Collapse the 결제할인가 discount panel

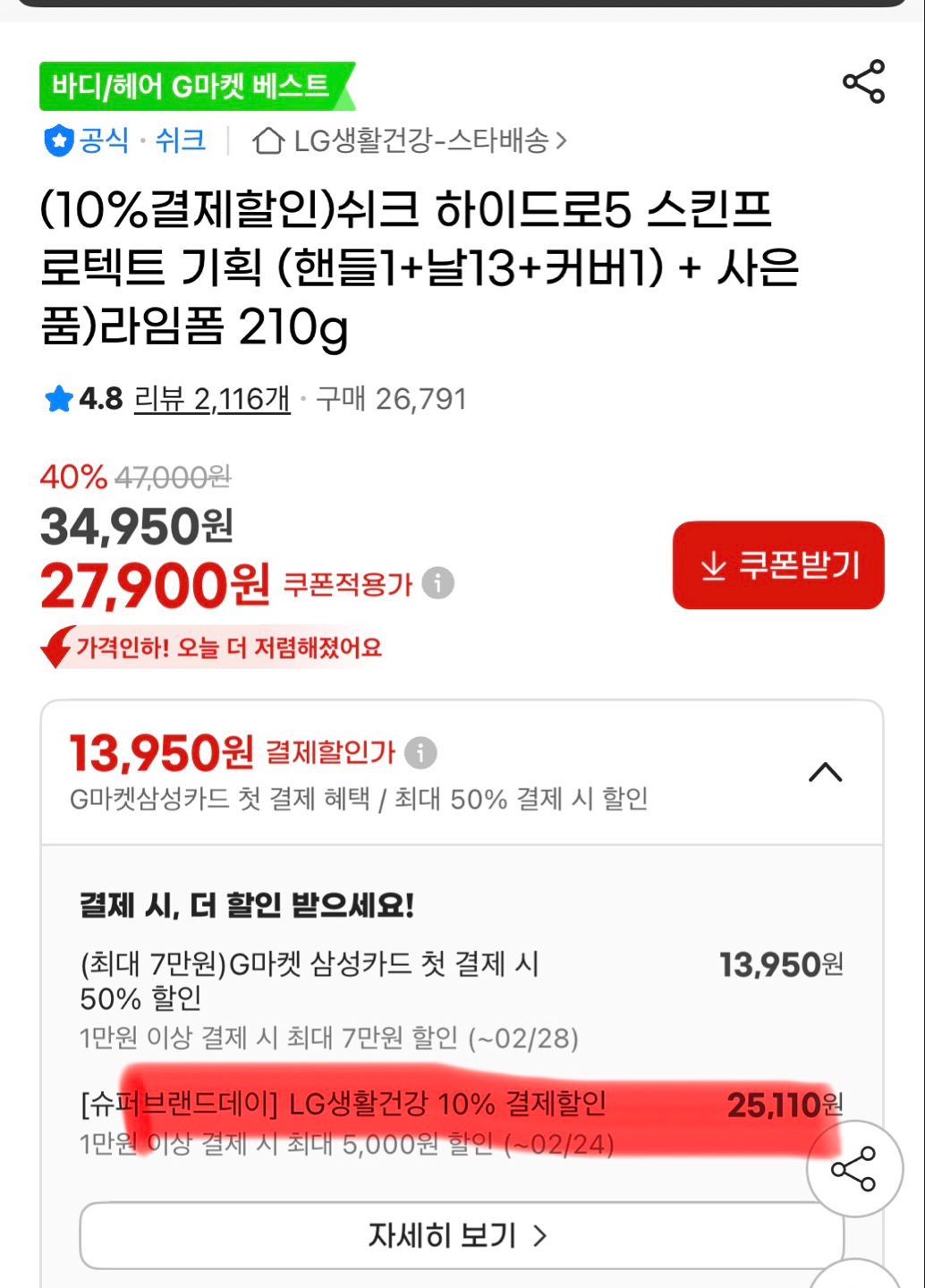[825, 772]
